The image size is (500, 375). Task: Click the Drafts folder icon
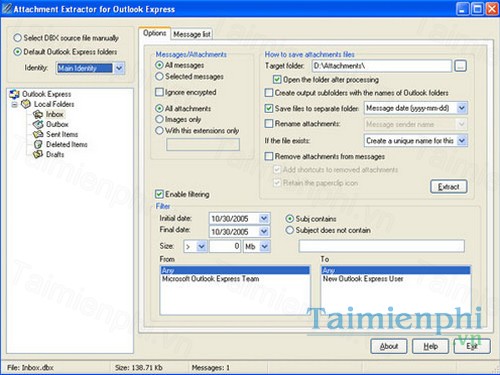click(x=38, y=154)
